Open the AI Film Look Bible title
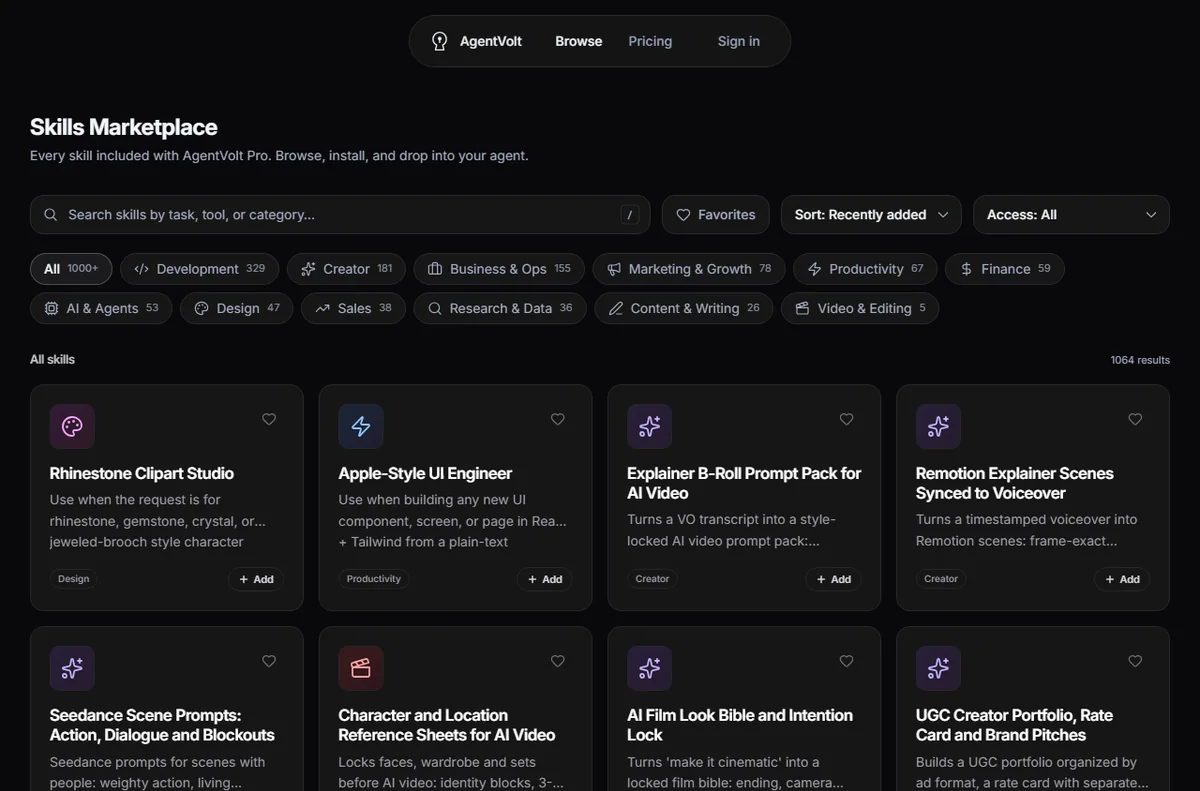Image resolution: width=1200 pixels, height=791 pixels. 740,725
